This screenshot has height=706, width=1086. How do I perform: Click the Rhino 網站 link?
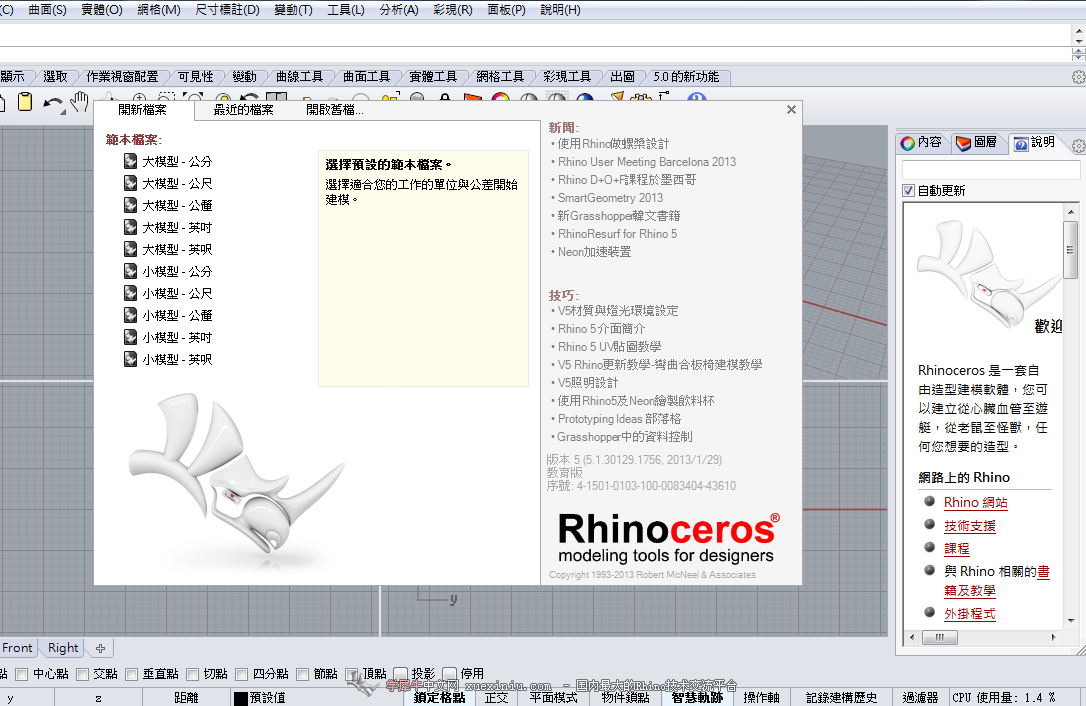[x=975, y=502]
